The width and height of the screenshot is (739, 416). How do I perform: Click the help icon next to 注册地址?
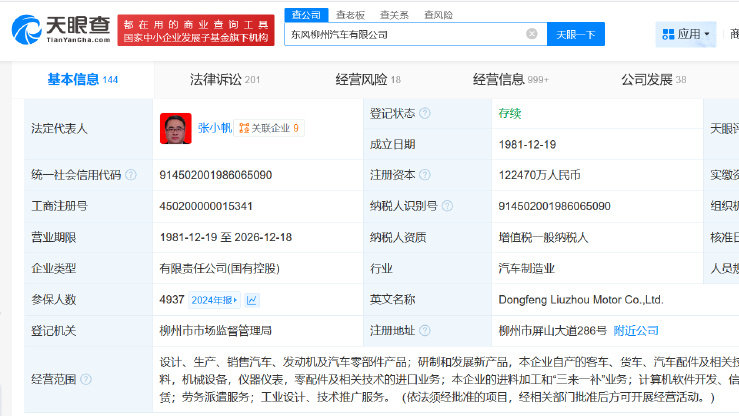tap(425, 330)
